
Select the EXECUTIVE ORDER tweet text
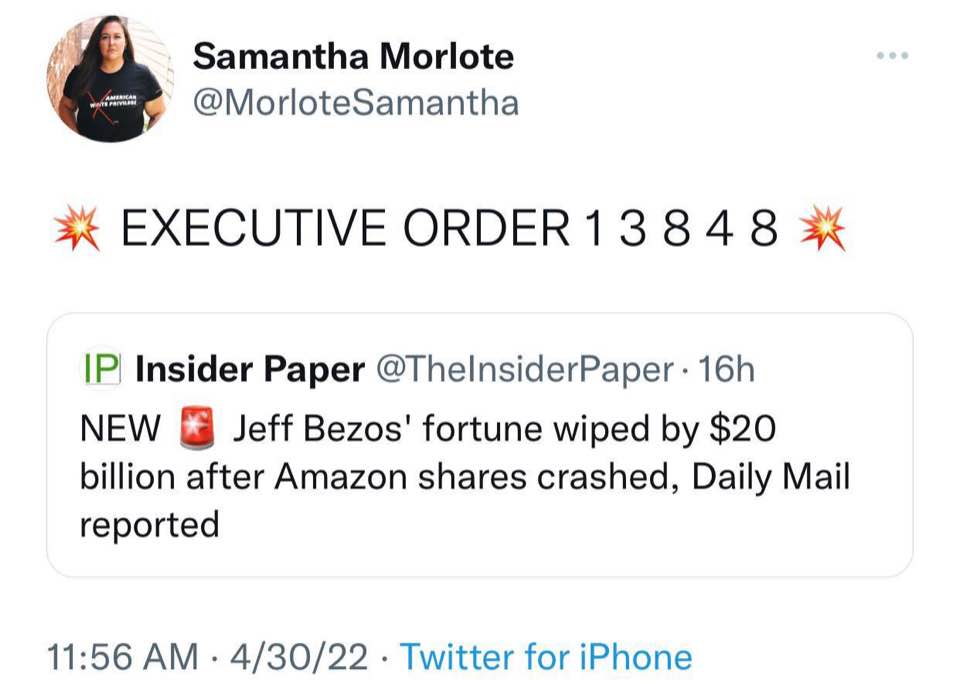[449, 229]
